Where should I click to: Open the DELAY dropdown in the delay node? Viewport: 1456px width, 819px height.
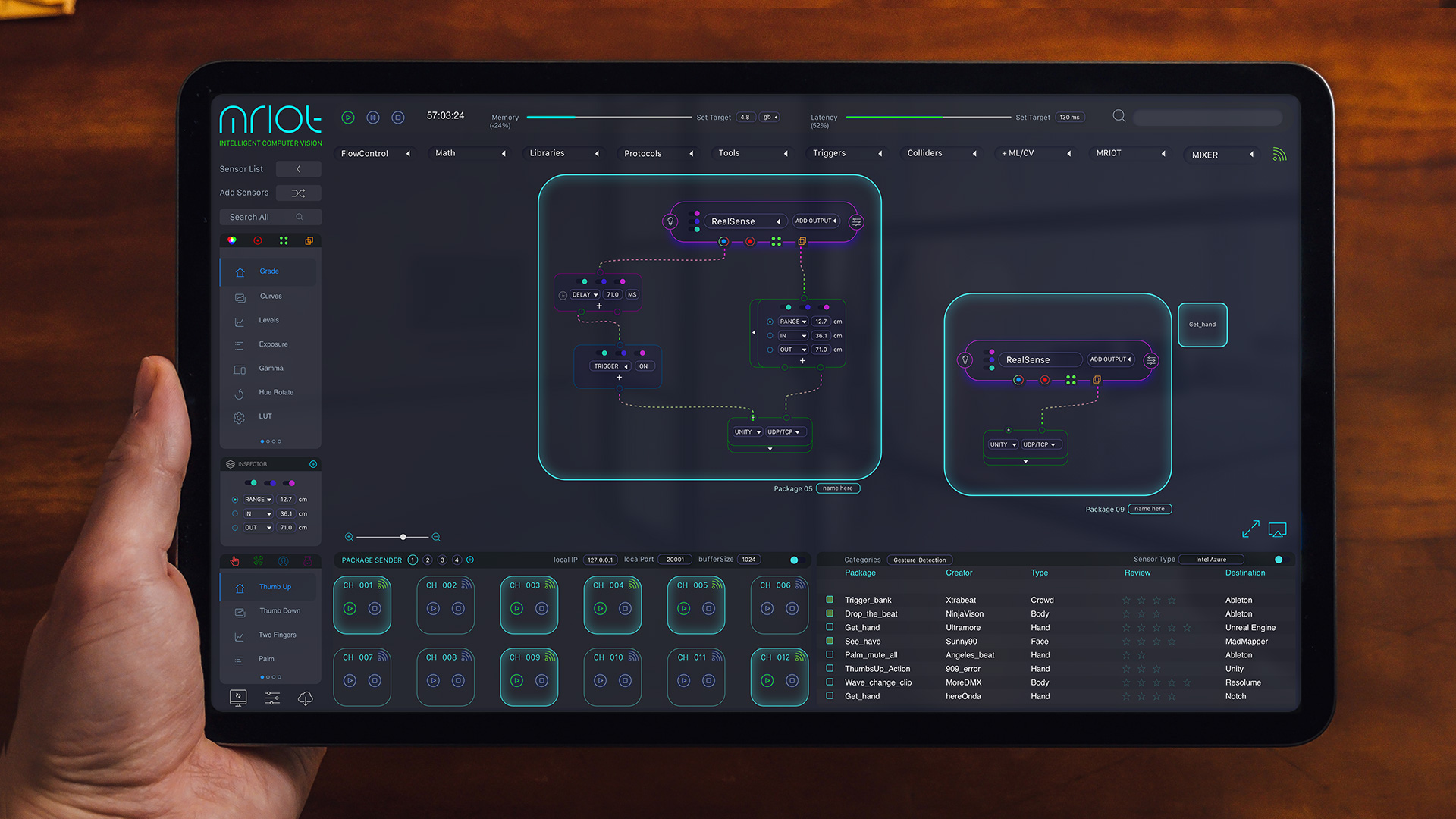pos(585,295)
